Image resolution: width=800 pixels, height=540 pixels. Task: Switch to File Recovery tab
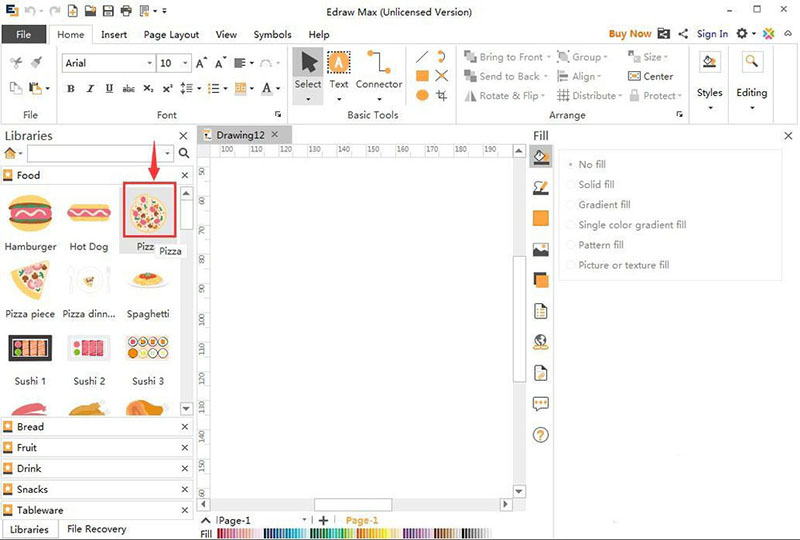pos(96,529)
